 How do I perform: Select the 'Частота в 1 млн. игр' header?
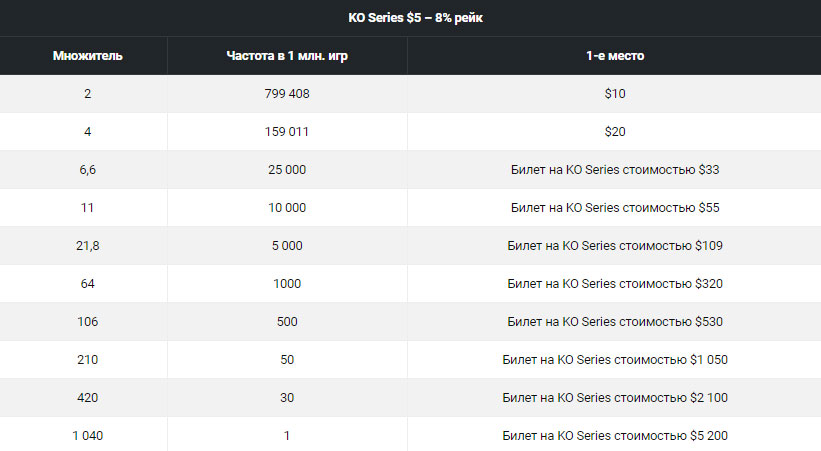click(287, 56)
